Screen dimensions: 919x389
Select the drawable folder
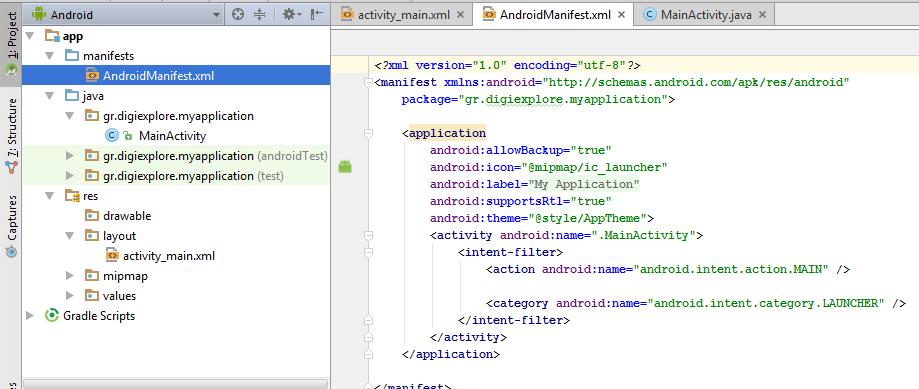coord(127,216)
